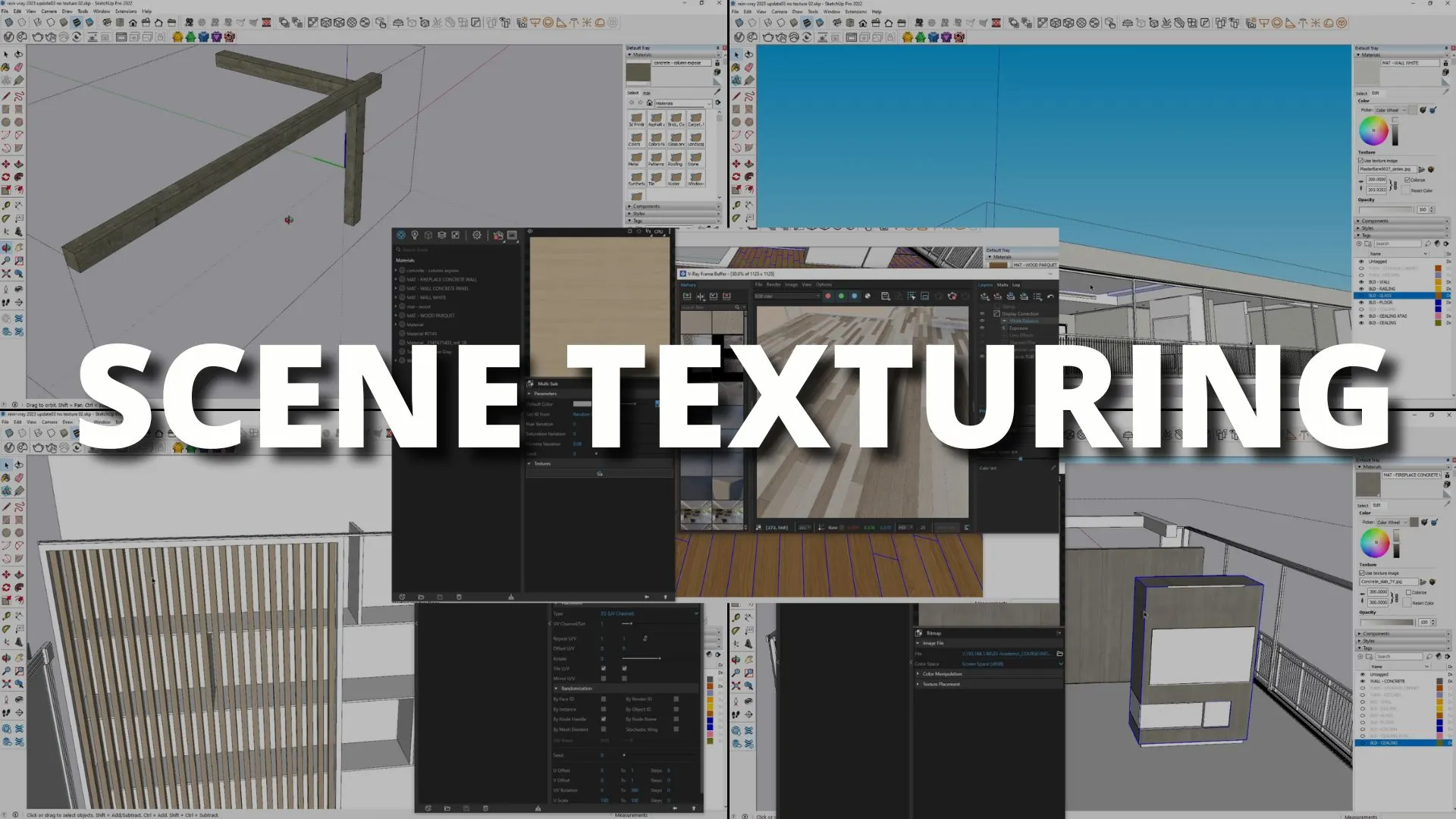Select the arrow Select tool in top-left SketchUp window

tap(6, 55)
